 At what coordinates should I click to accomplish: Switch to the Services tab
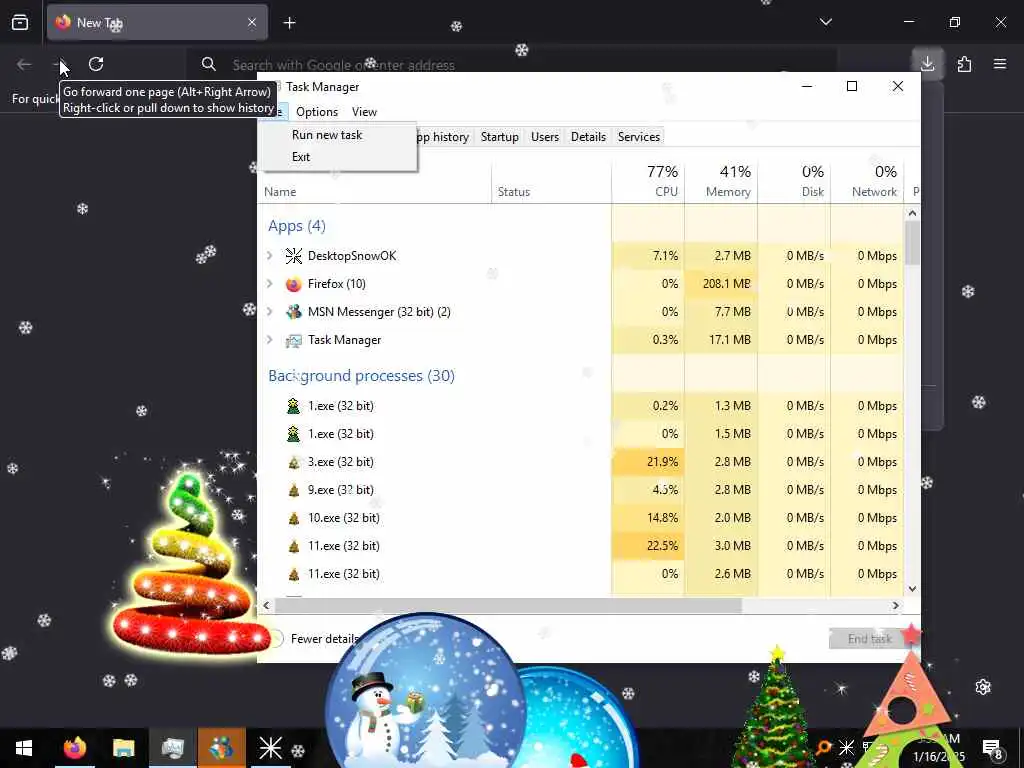click(639, 137)
